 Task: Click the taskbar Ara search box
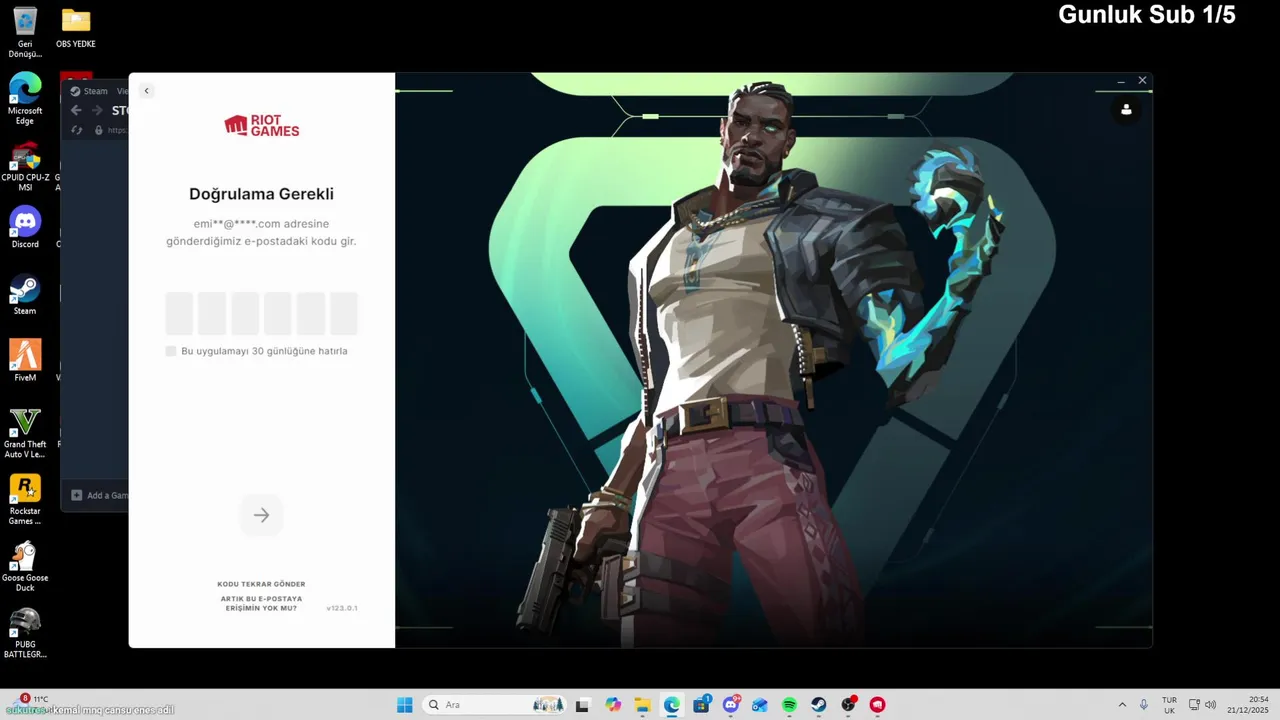[495, 705]
